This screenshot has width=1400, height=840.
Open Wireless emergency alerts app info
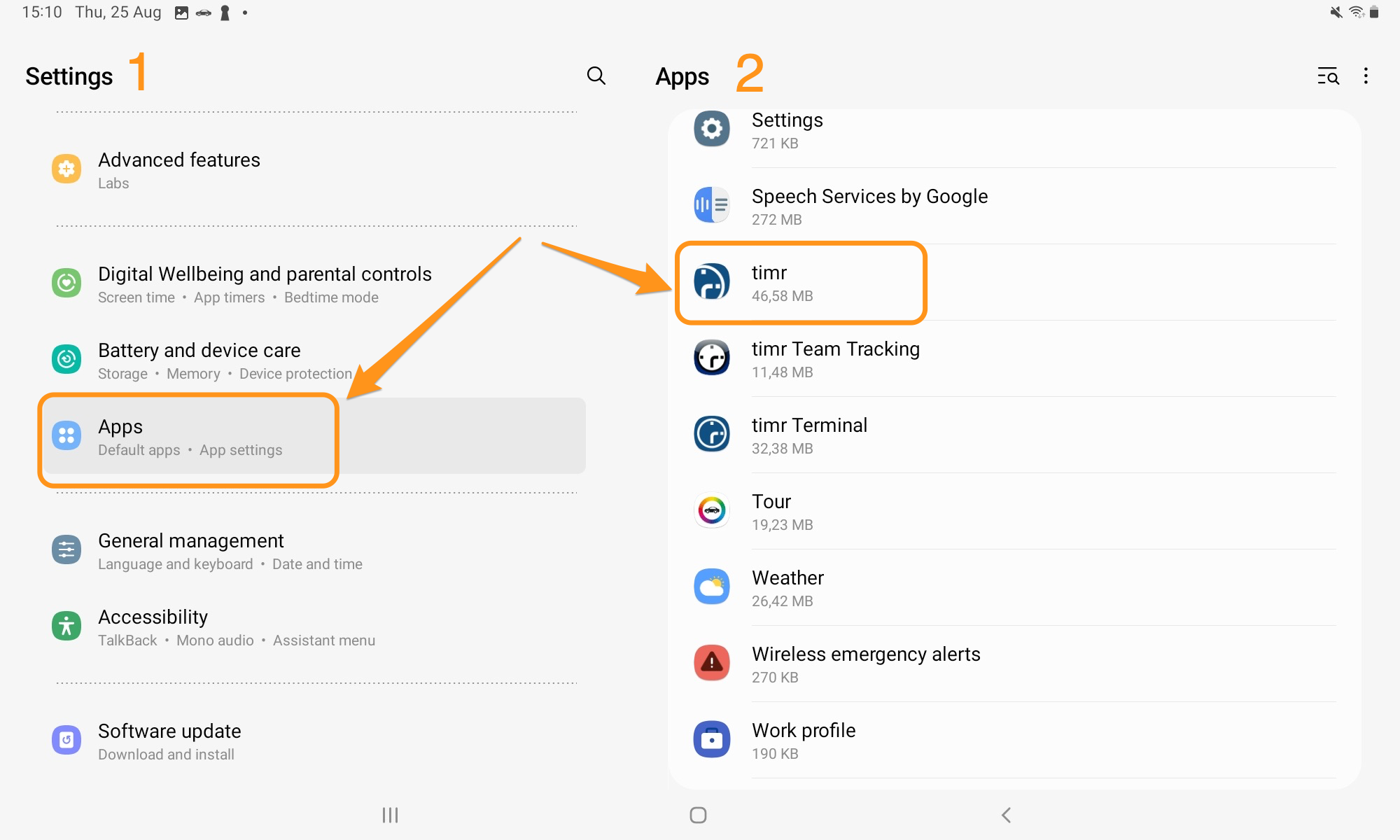coord(1015,664)
